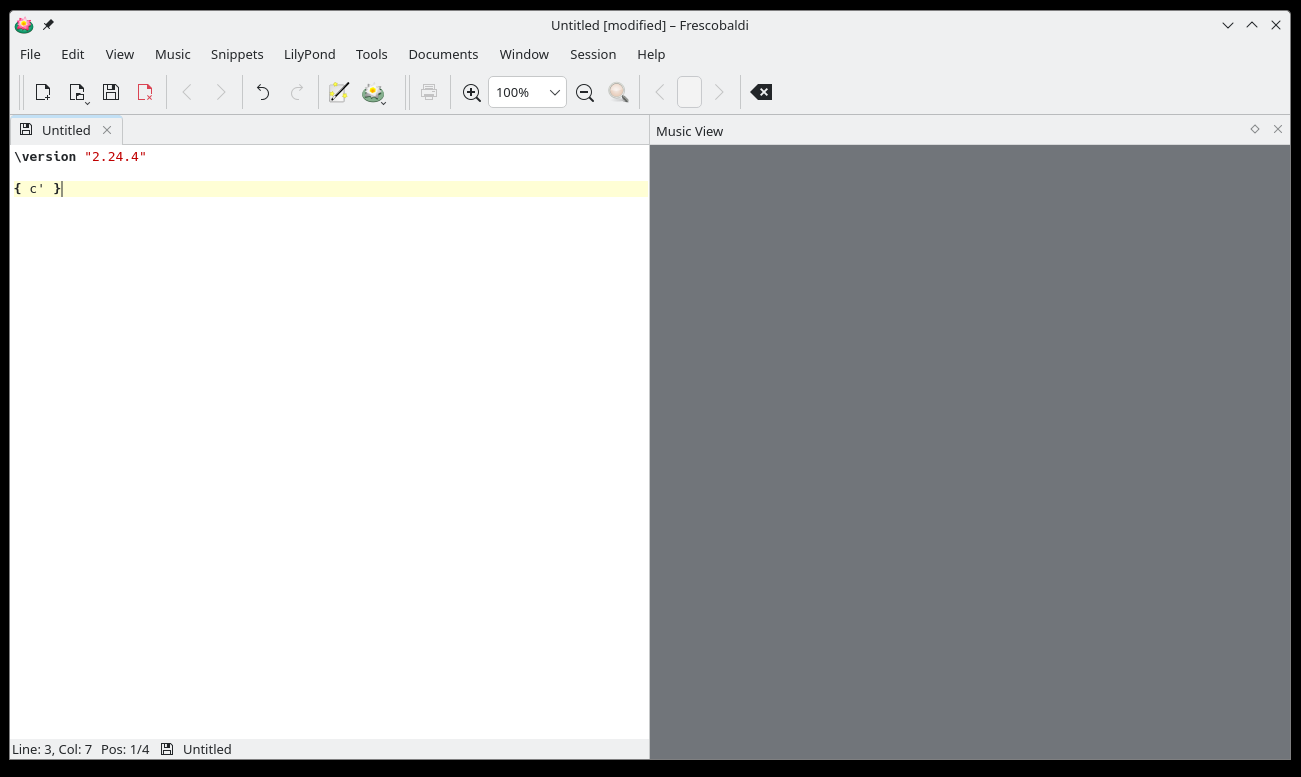
Task: Zoom in on the music view
Action: pos(472,92)
